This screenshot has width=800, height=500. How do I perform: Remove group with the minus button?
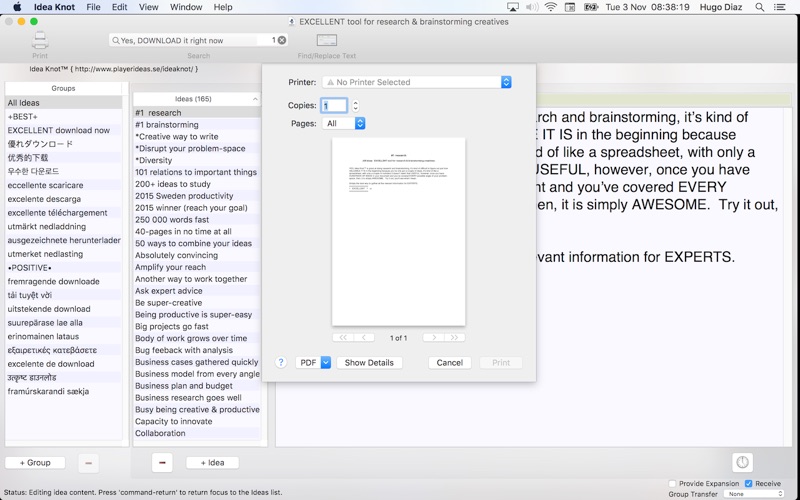point(88,463)
